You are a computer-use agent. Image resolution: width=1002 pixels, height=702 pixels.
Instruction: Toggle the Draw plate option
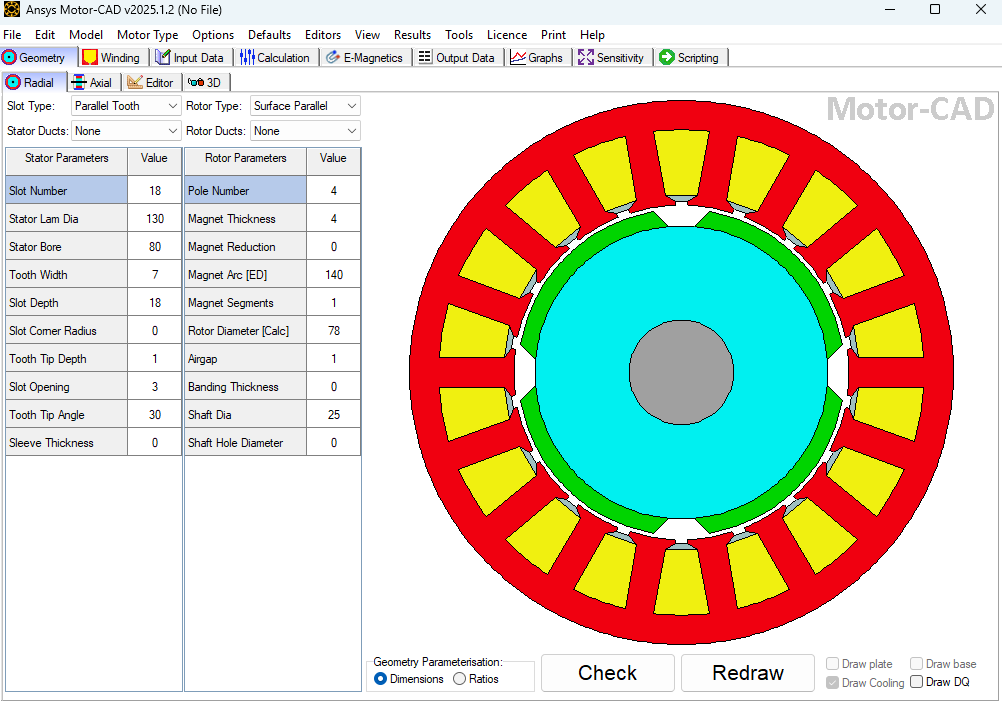pyautogui.click(x=832, y=664)
